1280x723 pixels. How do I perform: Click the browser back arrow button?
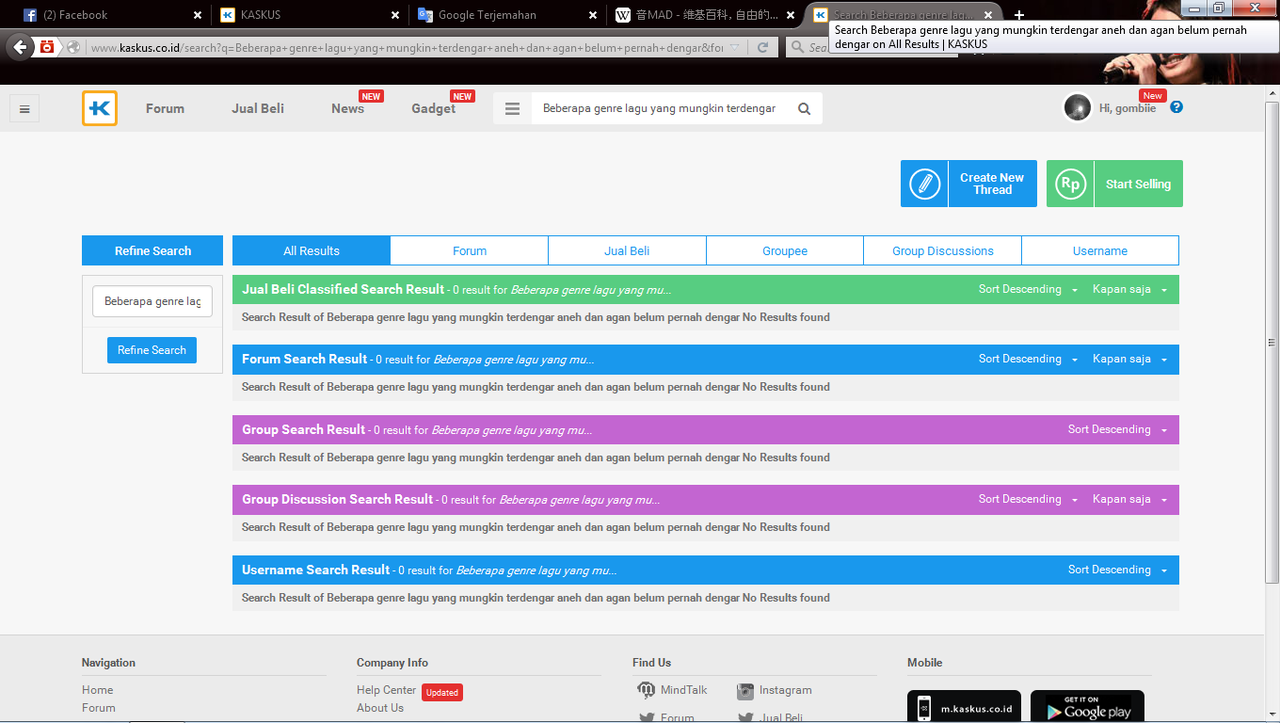point(20,47)
